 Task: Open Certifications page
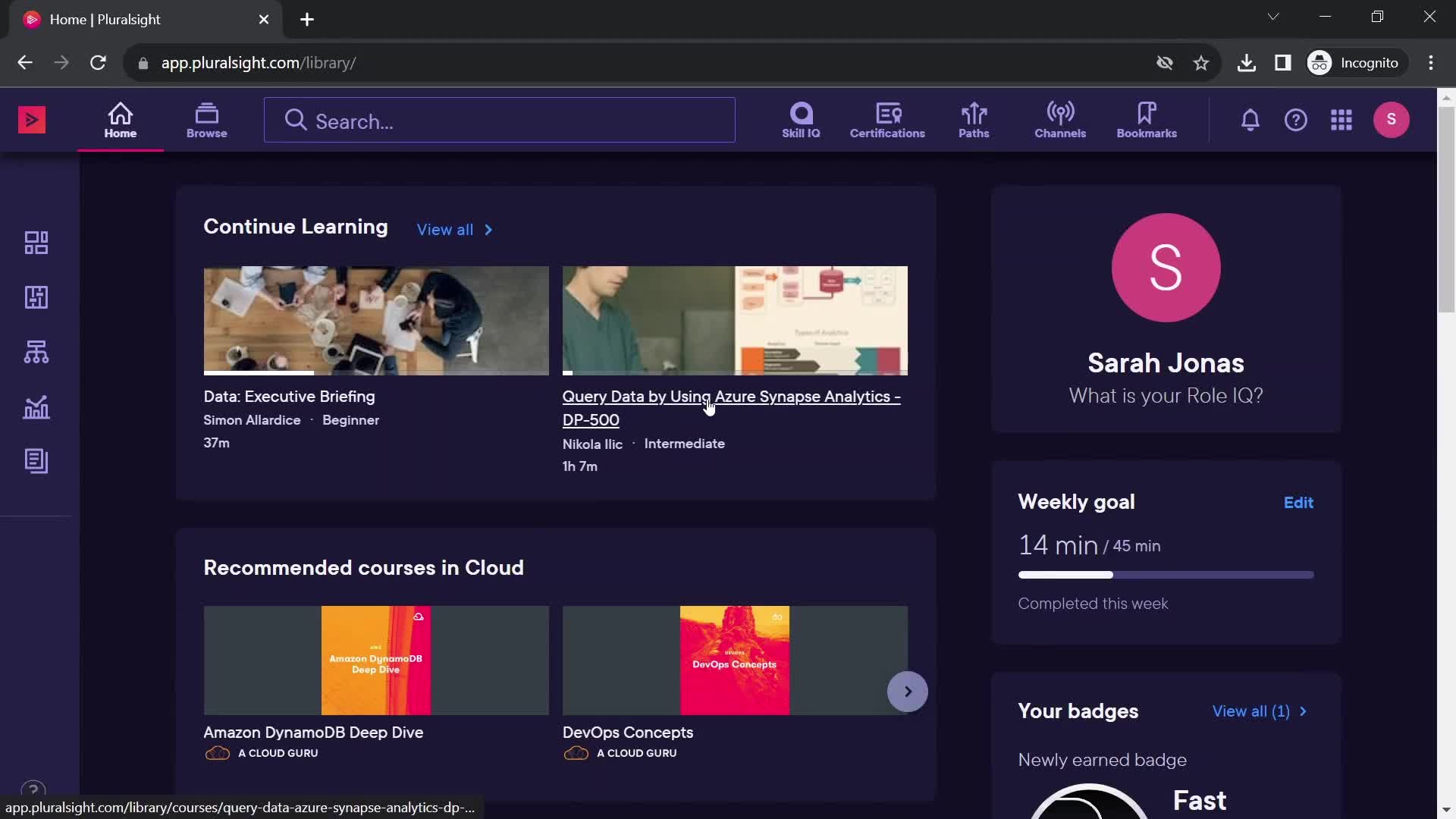point(887,120)
